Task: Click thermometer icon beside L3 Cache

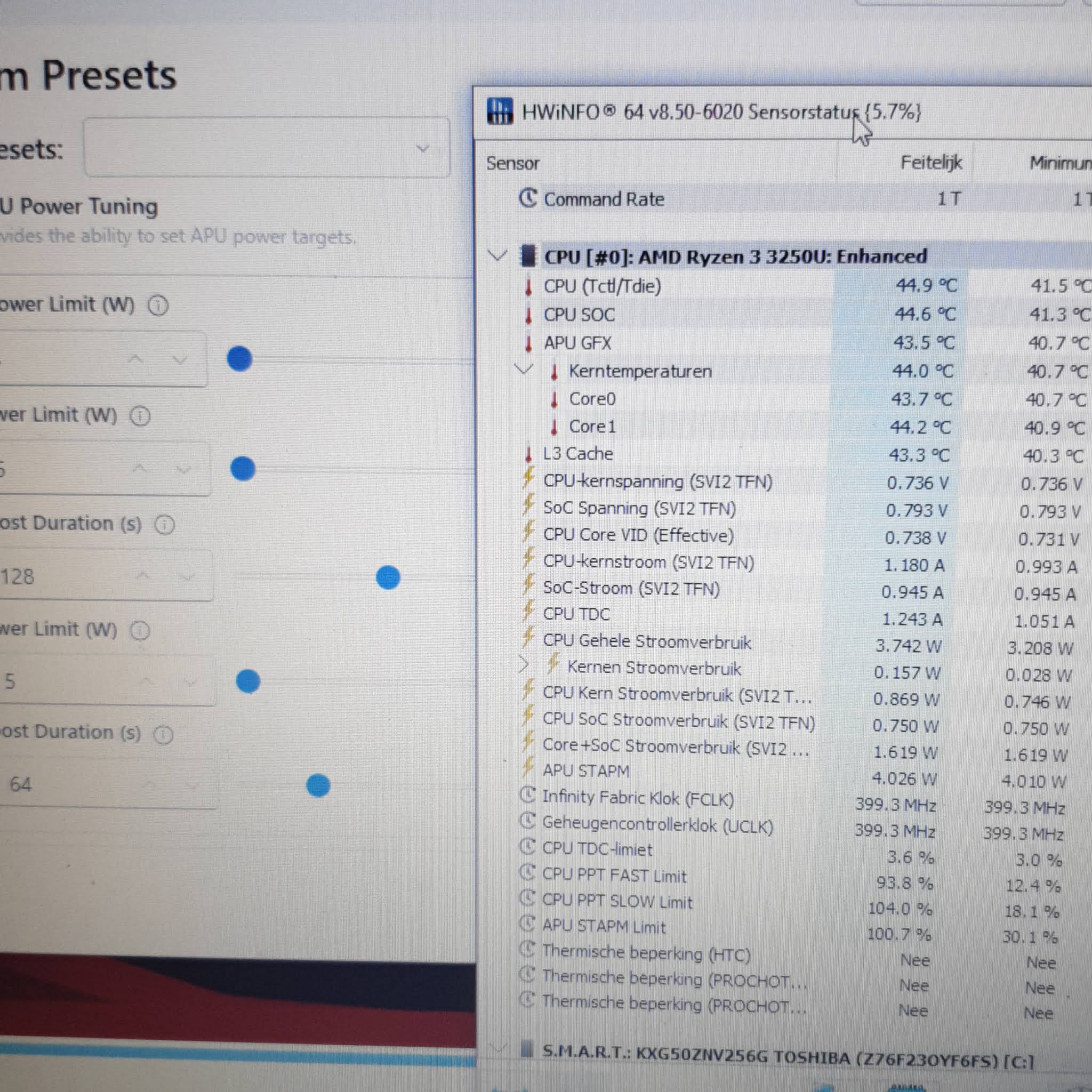Action: point(528,454)
